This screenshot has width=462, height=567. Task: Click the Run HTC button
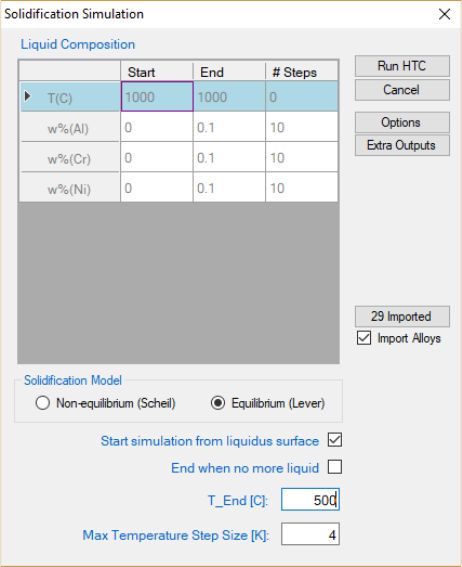pyautogui.click(x=402, y=66)
